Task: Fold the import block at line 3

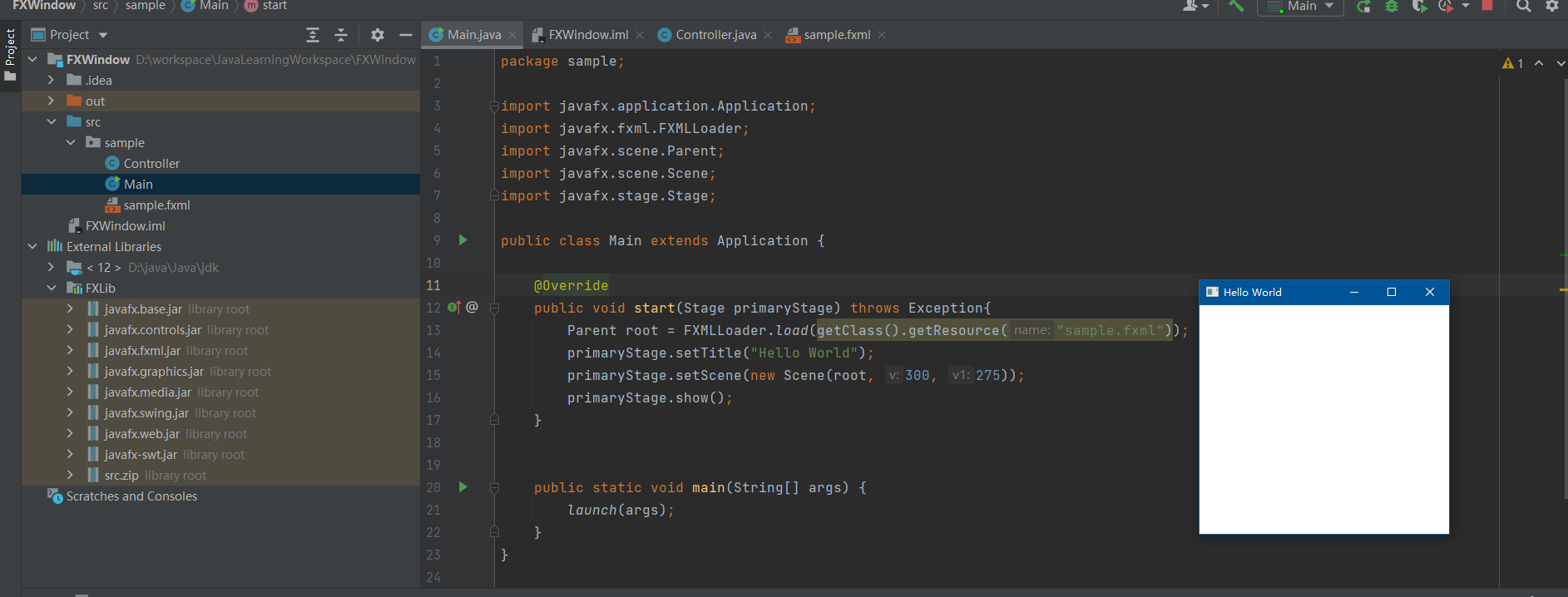Action: tap(494, 106)
